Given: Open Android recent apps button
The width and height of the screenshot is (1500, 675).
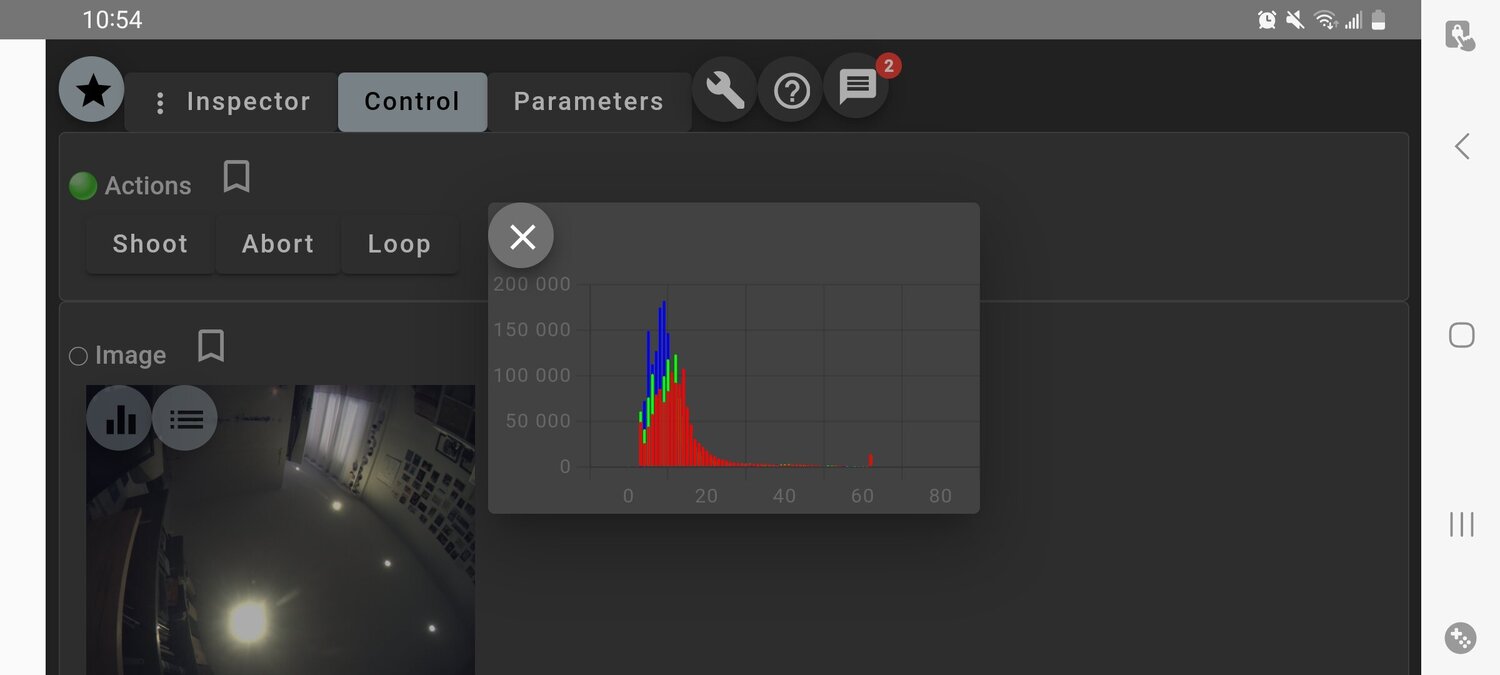Looking at the screenshot, I should coord(1462,524).
